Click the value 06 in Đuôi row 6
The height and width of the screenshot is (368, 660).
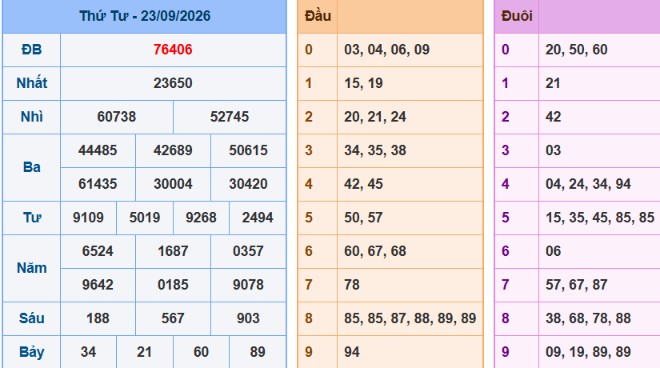point(553,251)
